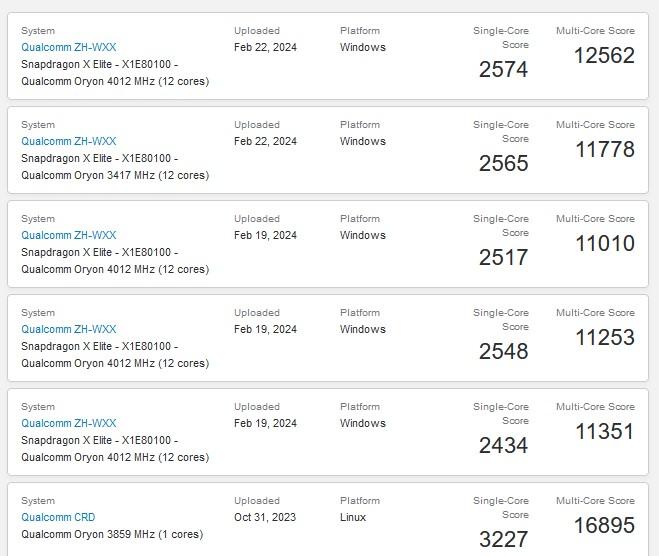
Task: Select the single-core score 2548
Action: click(503, 351)
